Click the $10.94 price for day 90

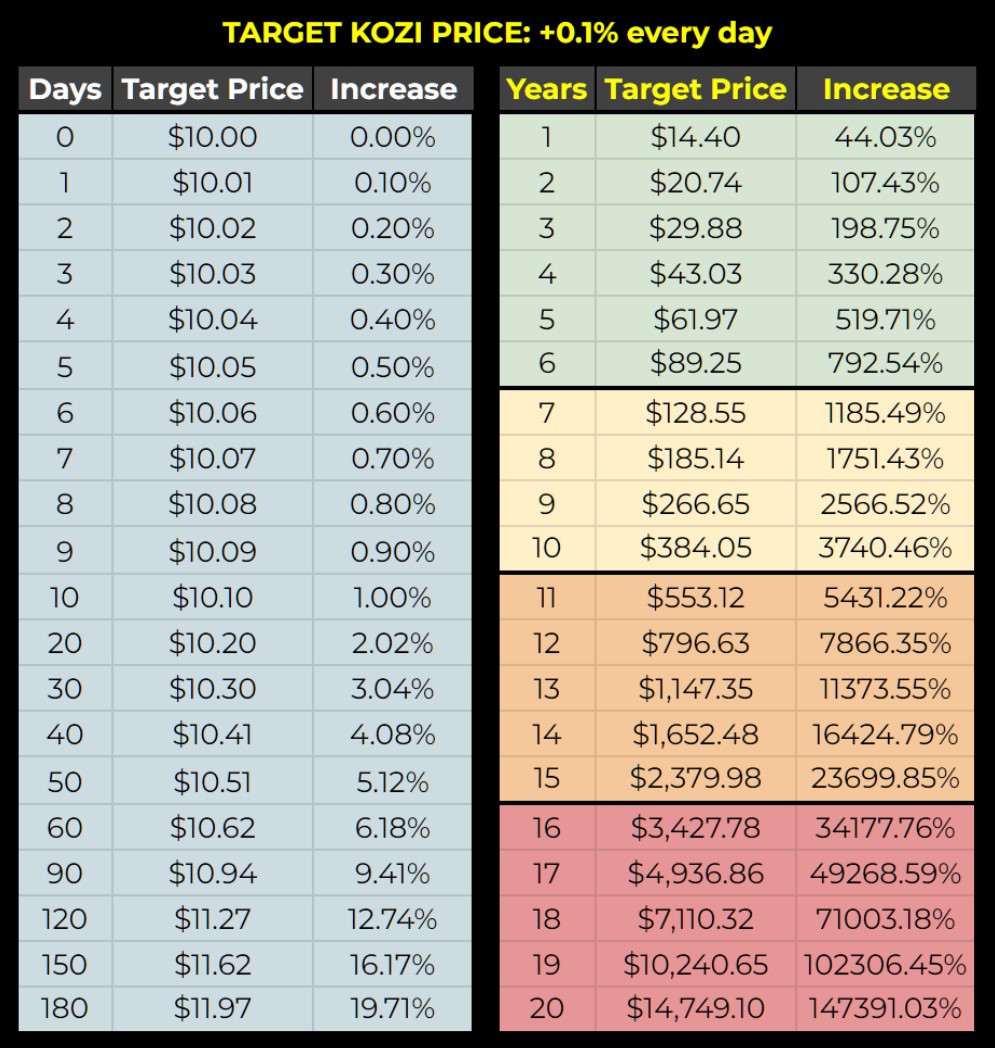213,873
